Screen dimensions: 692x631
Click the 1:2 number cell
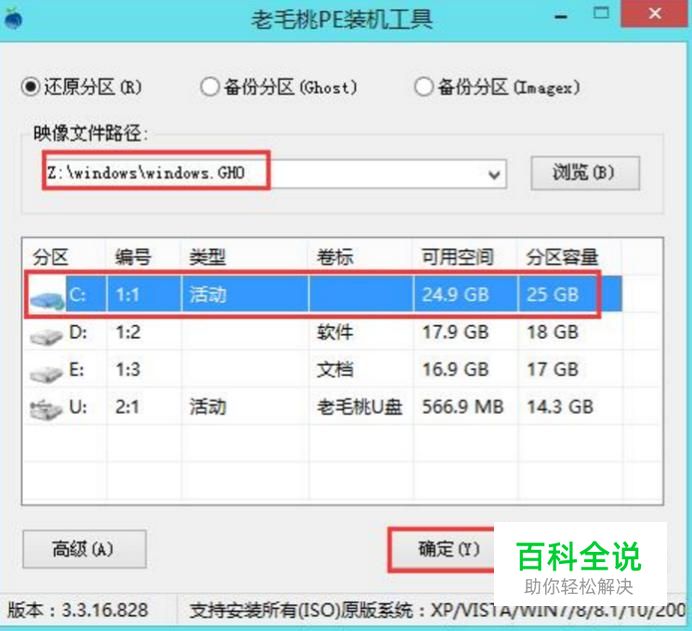click(128, 332)
